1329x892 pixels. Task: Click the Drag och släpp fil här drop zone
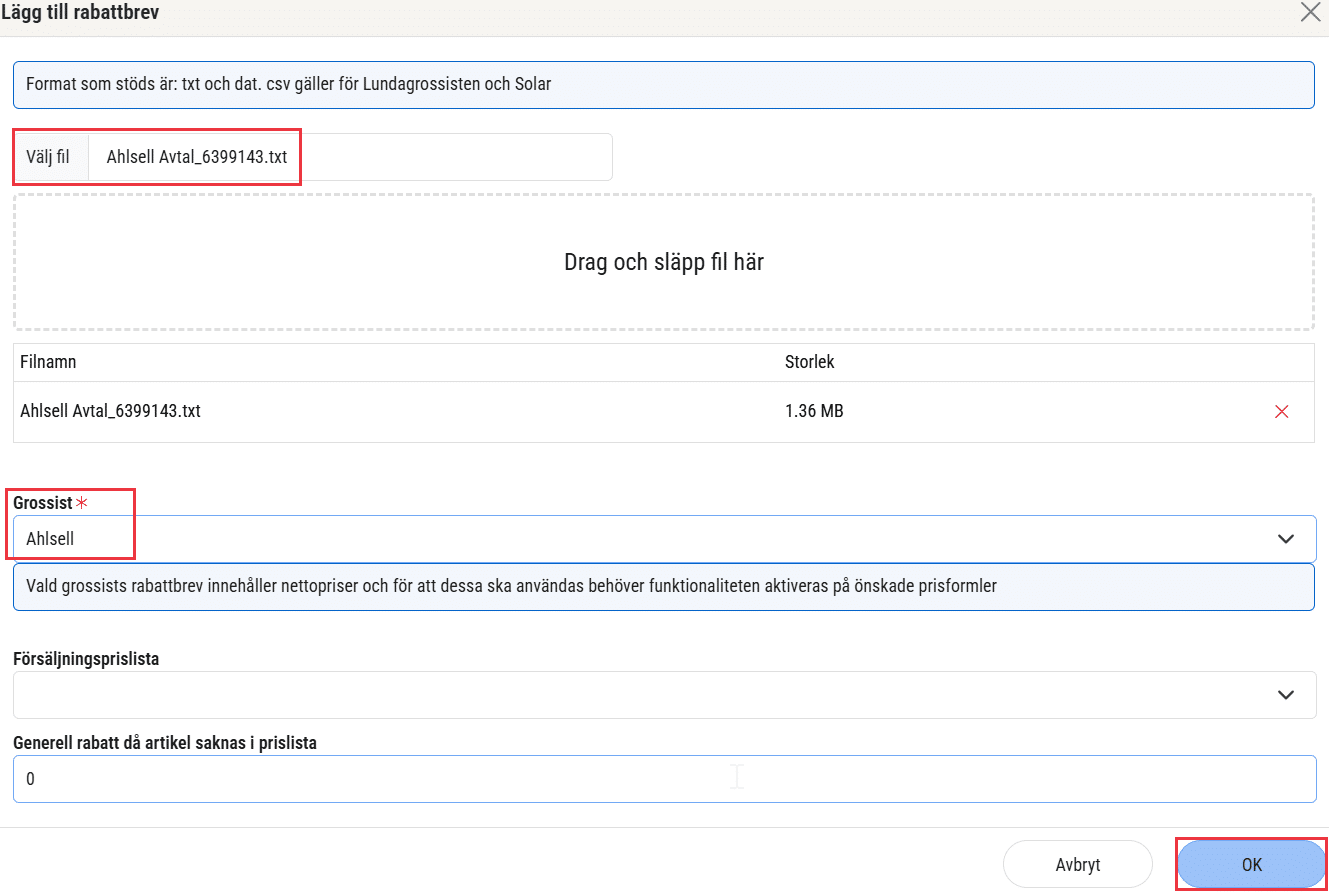664,262
